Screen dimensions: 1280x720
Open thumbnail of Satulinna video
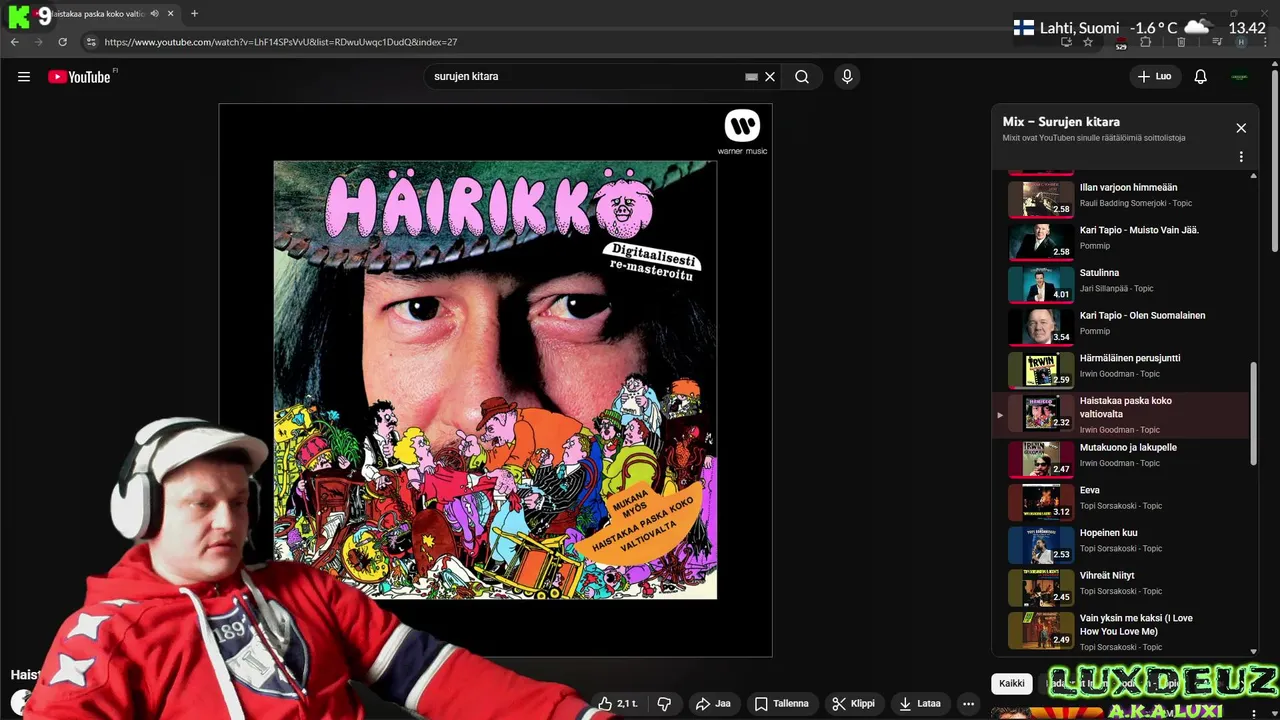coord(1041,284)
